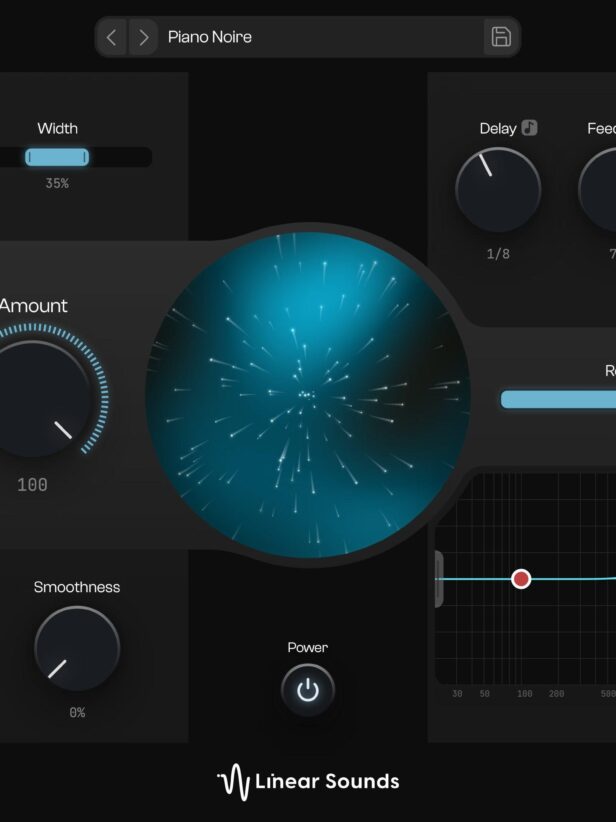Click the Amount value 100

(33, 485)
